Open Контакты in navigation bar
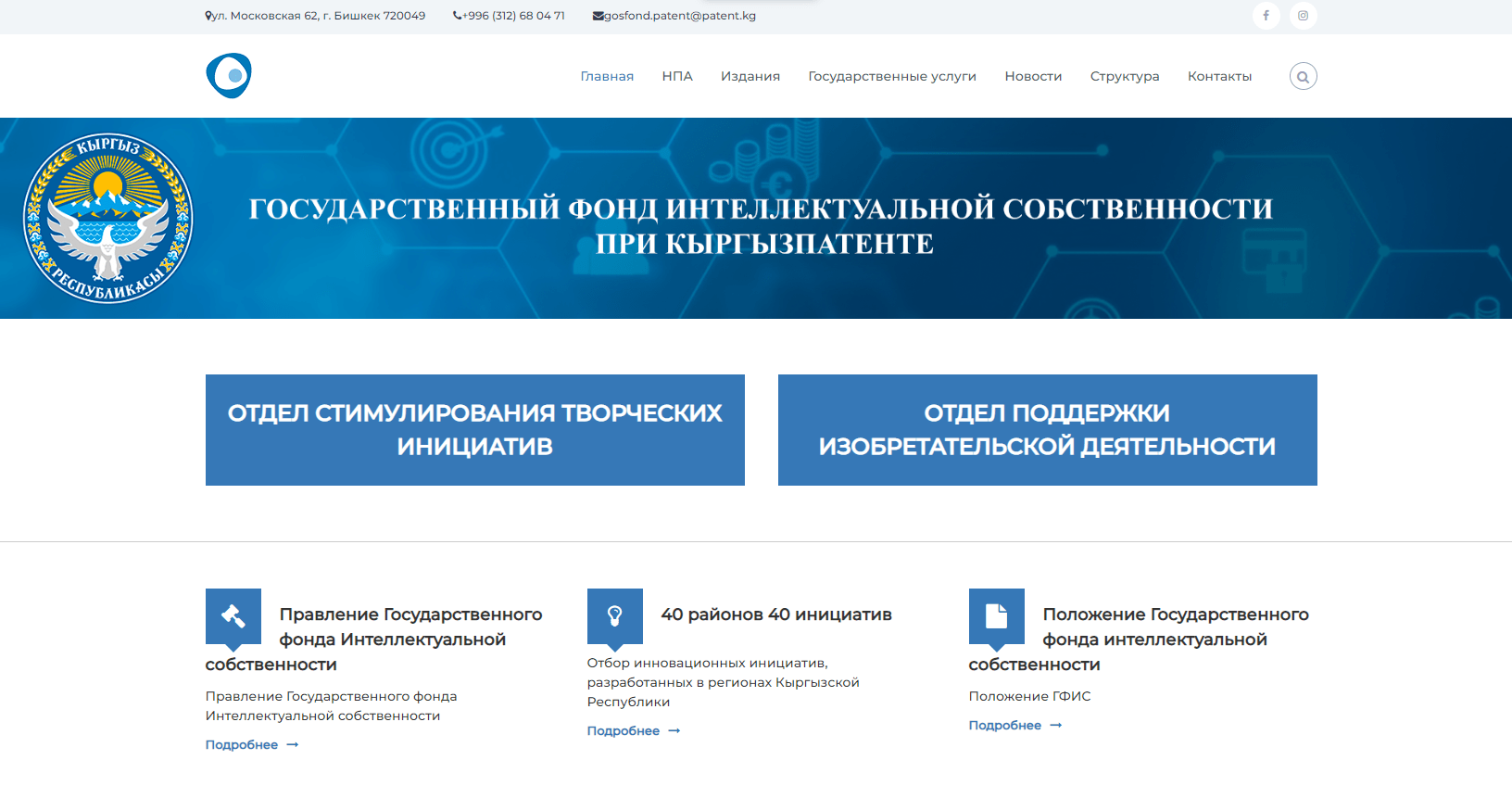The width and height of the screenshot is (1512, 798). pos(1219,77)
